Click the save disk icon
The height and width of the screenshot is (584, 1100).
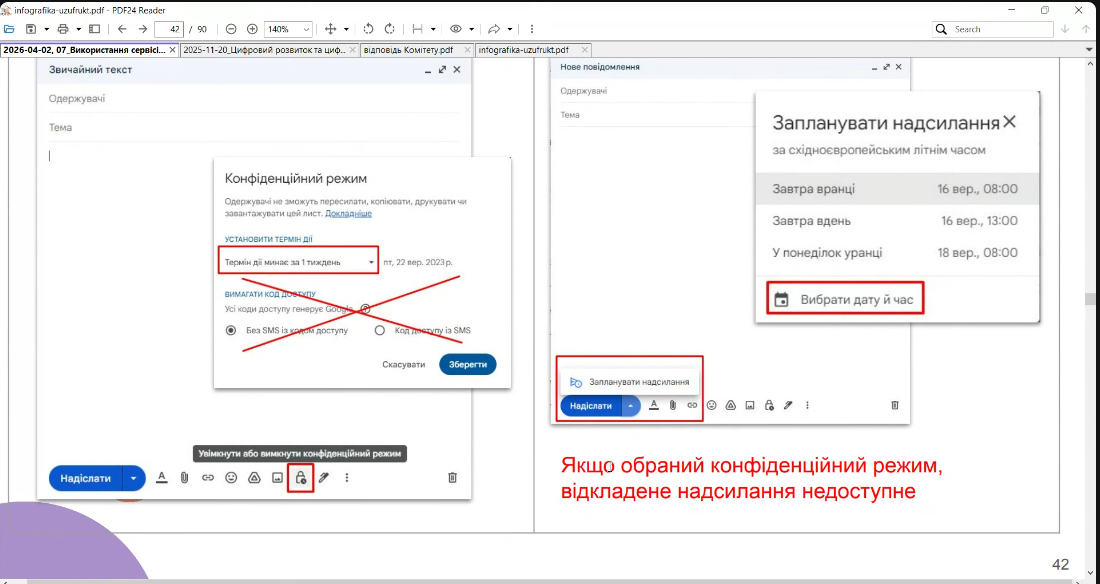tap(31, 29)
